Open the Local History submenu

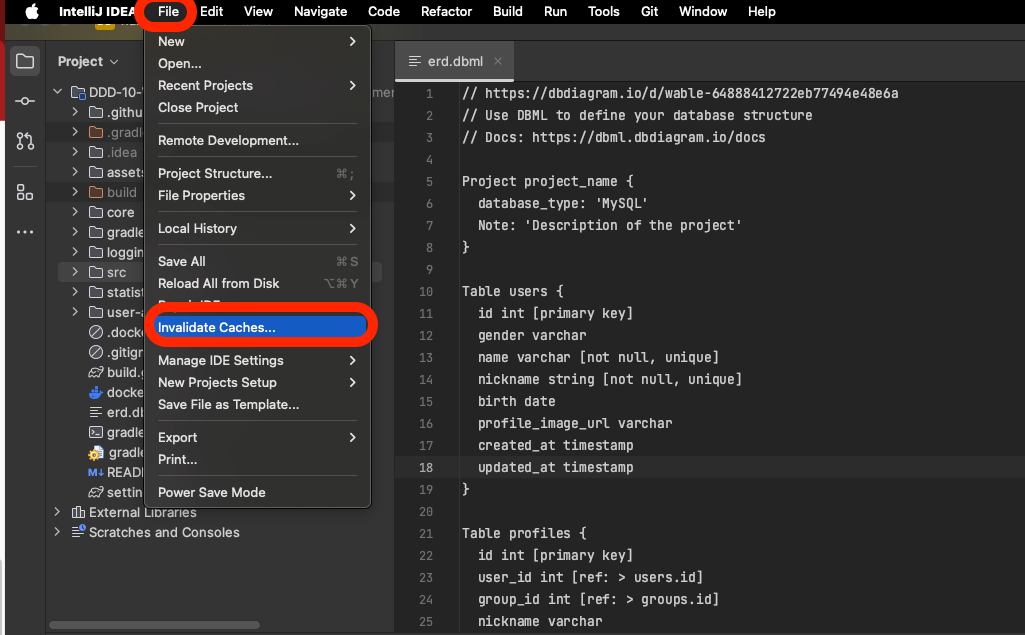(x=258, y=228)
